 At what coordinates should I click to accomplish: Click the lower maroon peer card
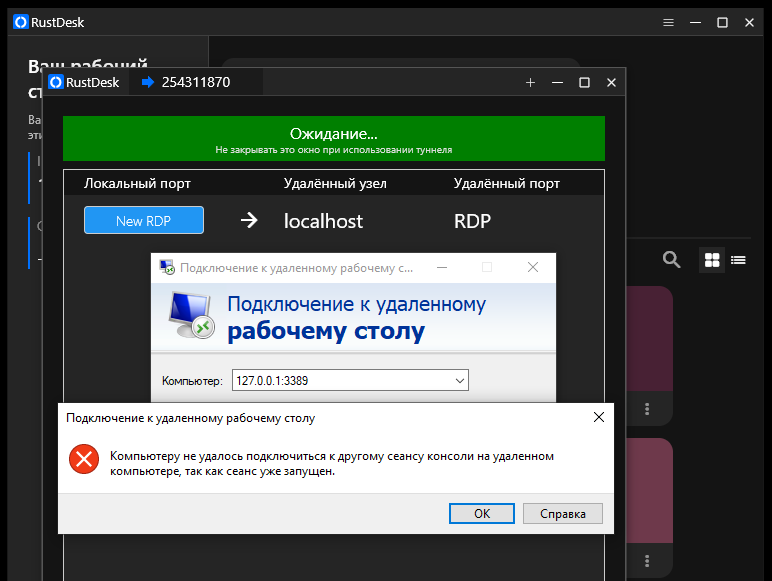click(649, 490)
